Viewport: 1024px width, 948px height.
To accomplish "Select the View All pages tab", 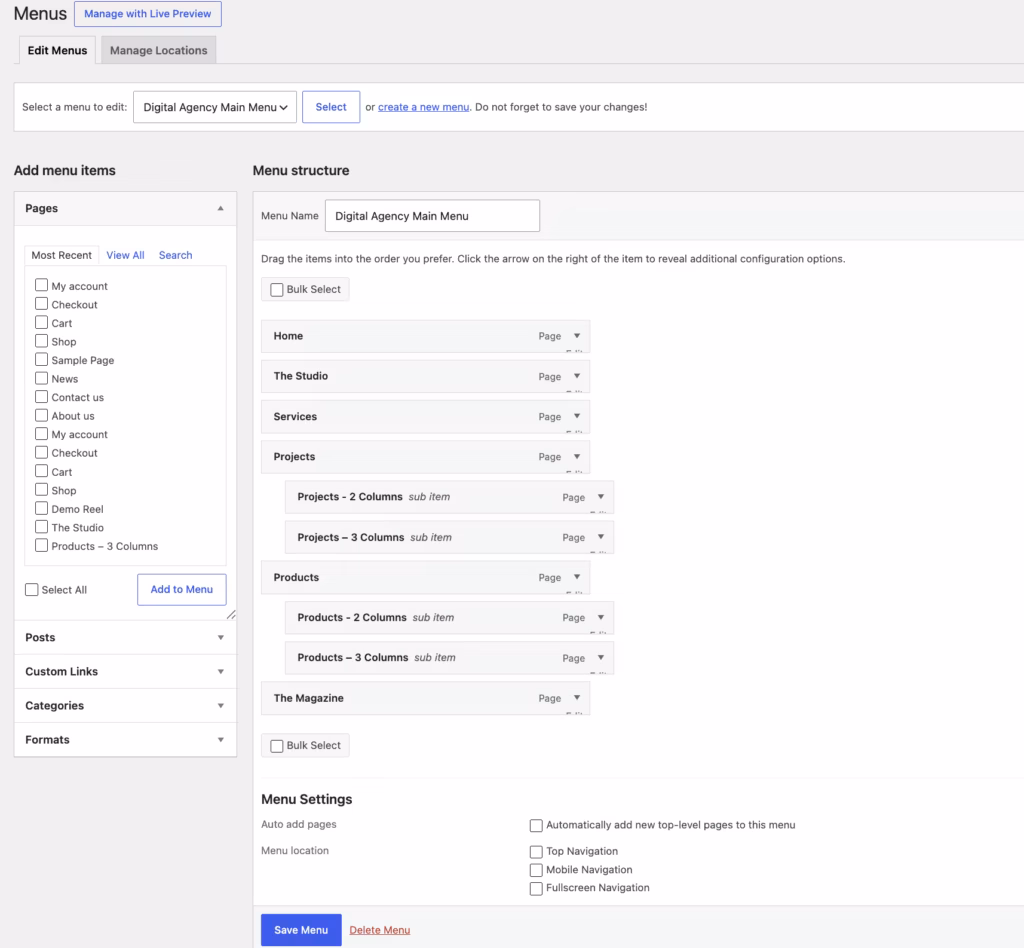I will (125, 255).
